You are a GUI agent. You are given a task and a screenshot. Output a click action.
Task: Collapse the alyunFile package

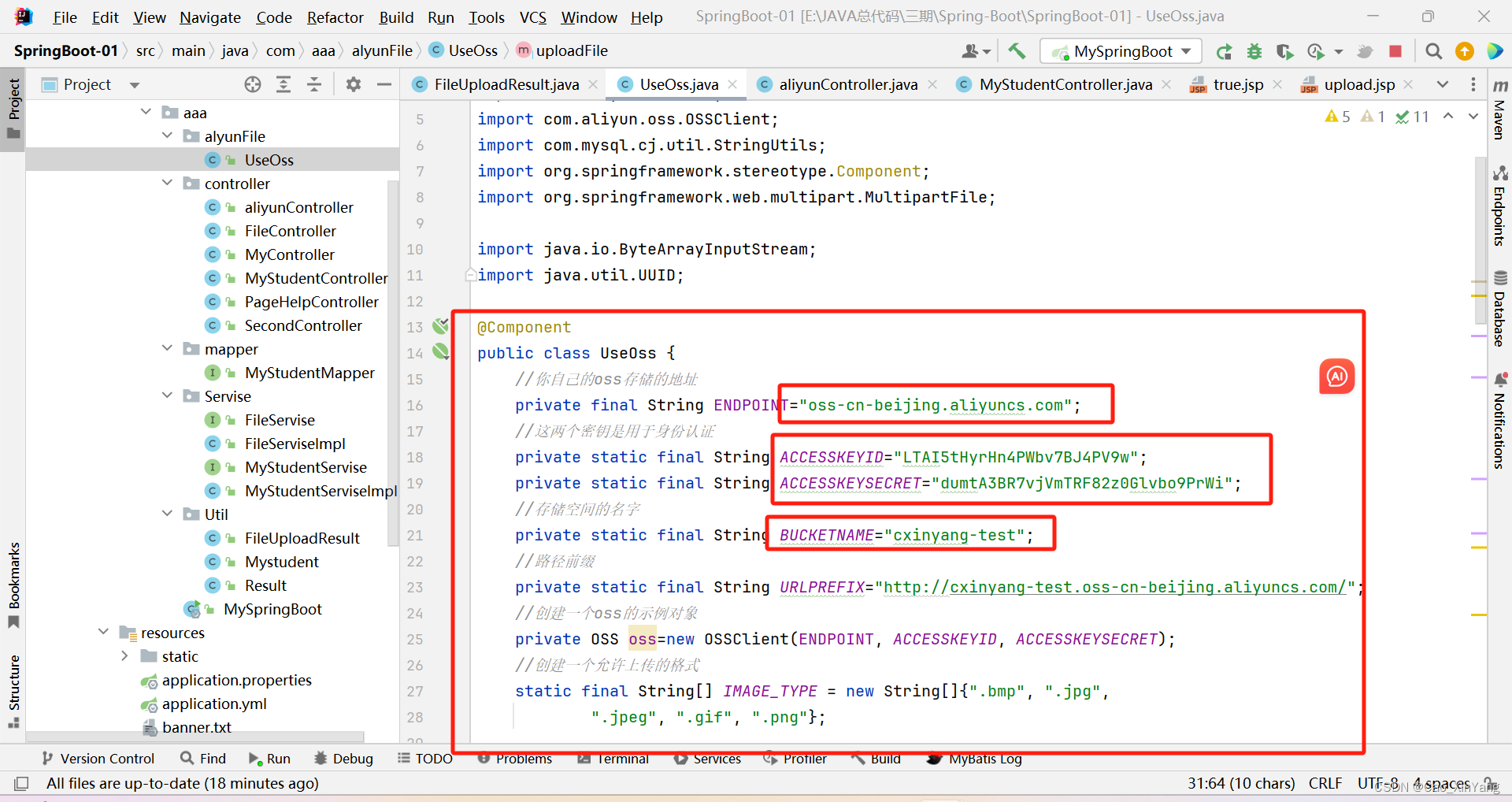(167, 136)
